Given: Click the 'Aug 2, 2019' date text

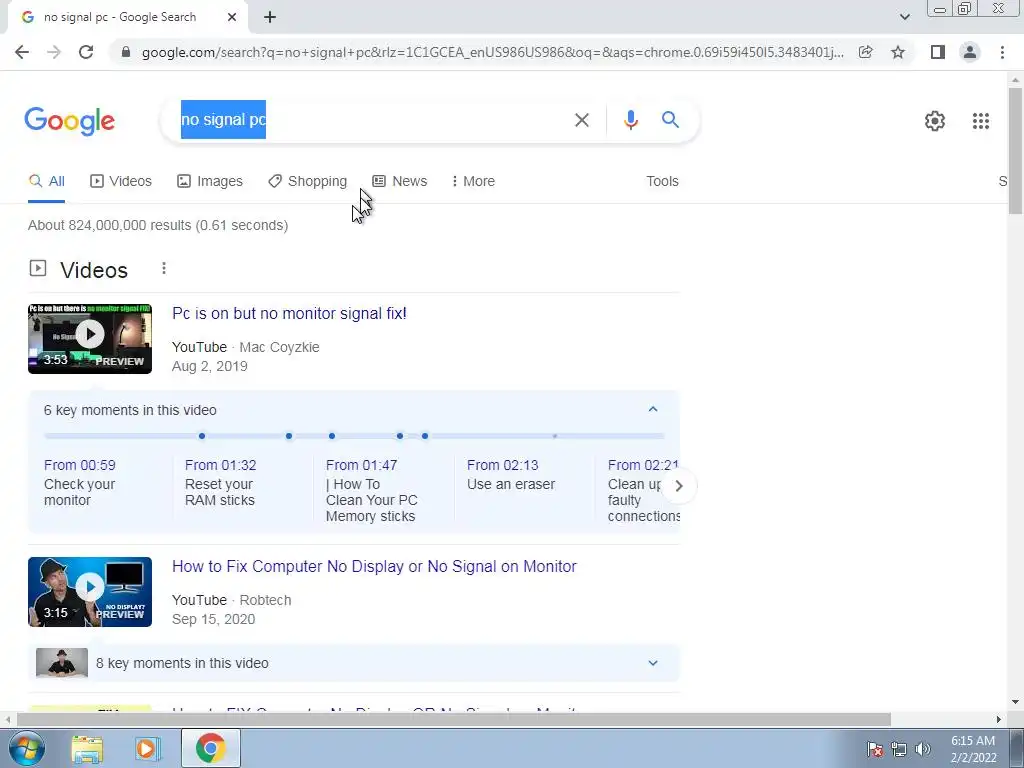Looking at the screenshot, I should [x=210, y=366].
